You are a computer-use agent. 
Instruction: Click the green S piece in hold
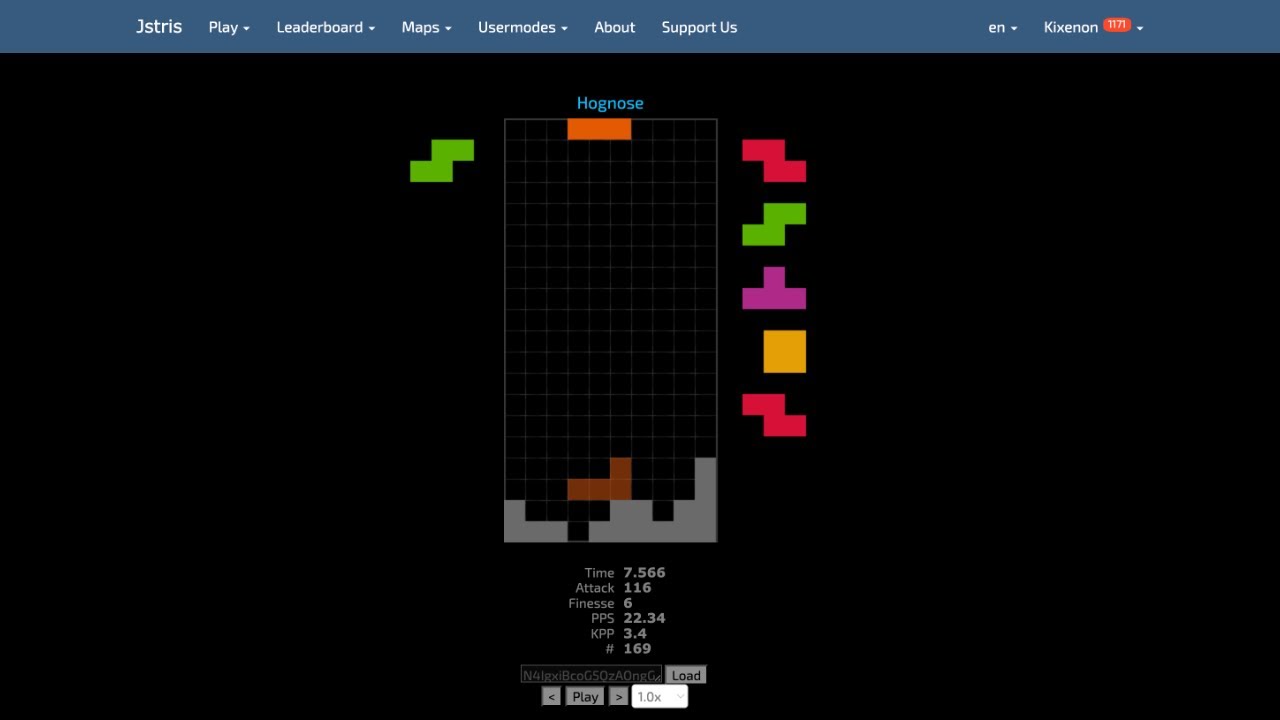(x=442, y=161)
